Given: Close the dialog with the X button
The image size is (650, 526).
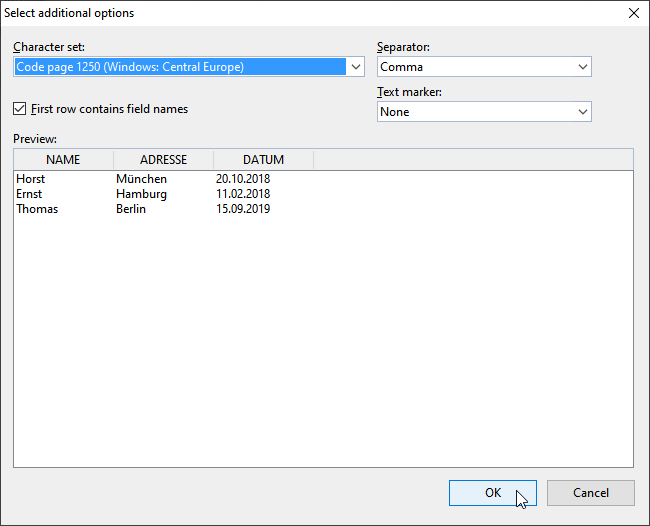Looking at the screenshot, I should 633,13.
